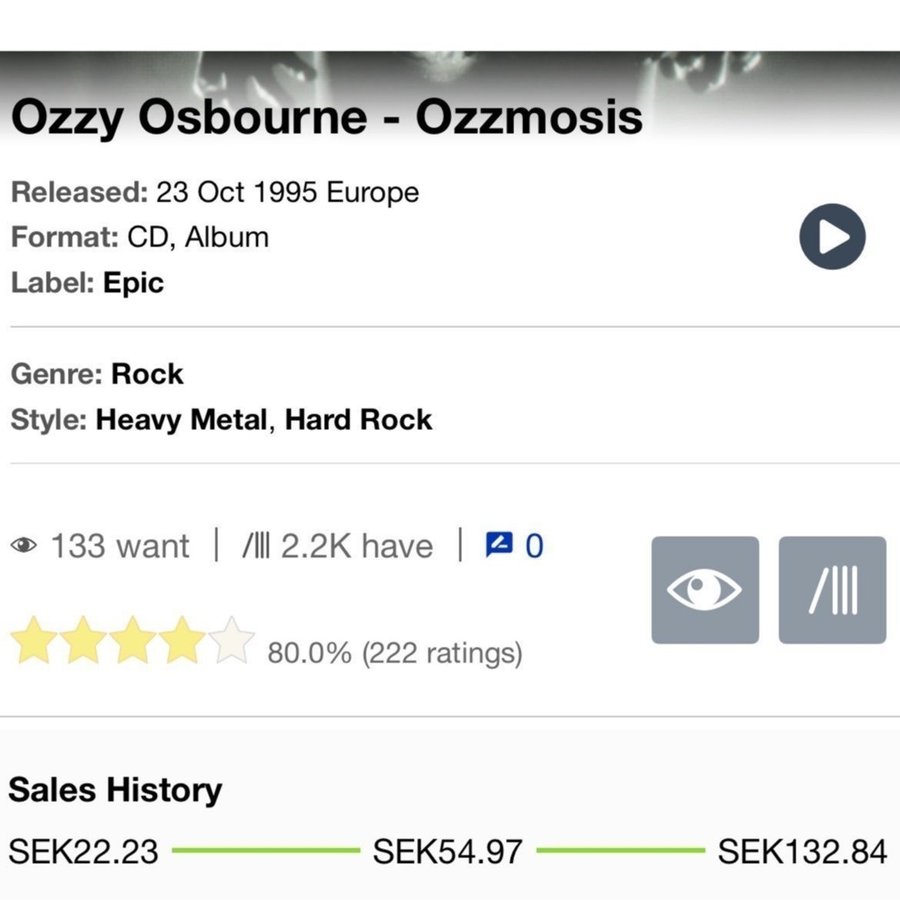900x900 pixels.
Task: Select the median sale price SEK54.97
Action: [x=448, y=852]
